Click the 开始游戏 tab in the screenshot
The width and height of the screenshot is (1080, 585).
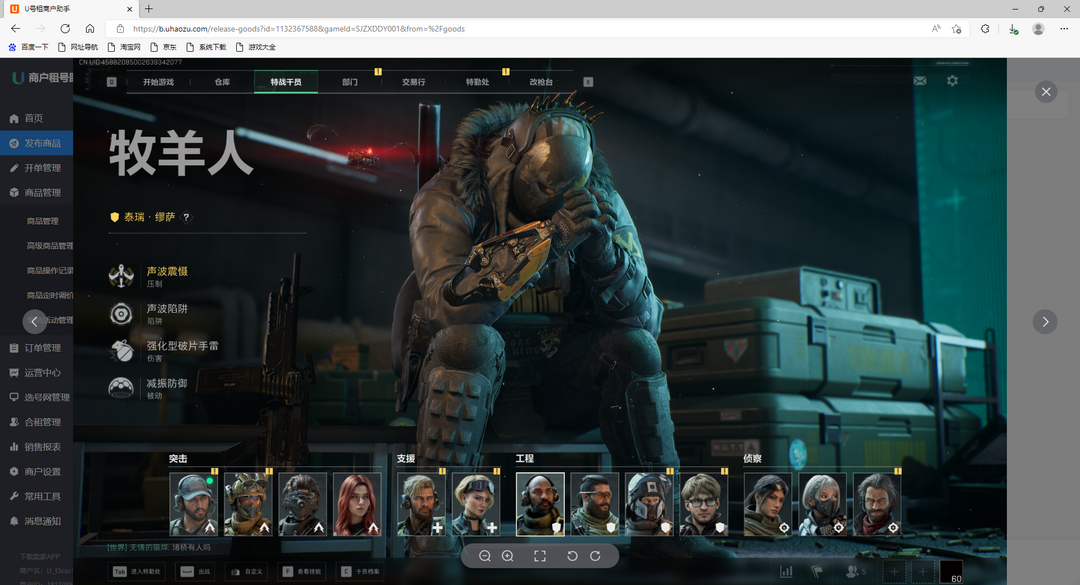158,82
